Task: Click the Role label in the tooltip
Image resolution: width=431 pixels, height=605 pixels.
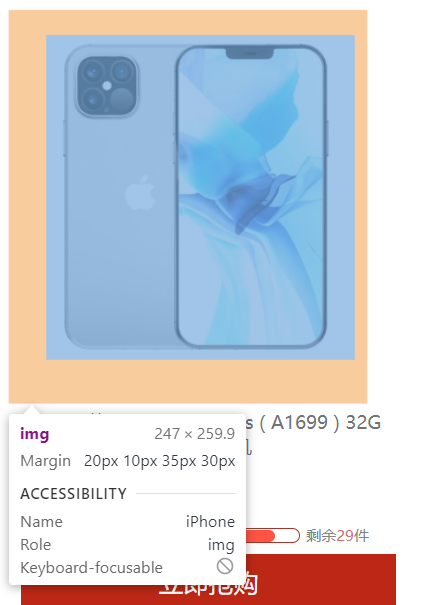Action: point(35,545)
